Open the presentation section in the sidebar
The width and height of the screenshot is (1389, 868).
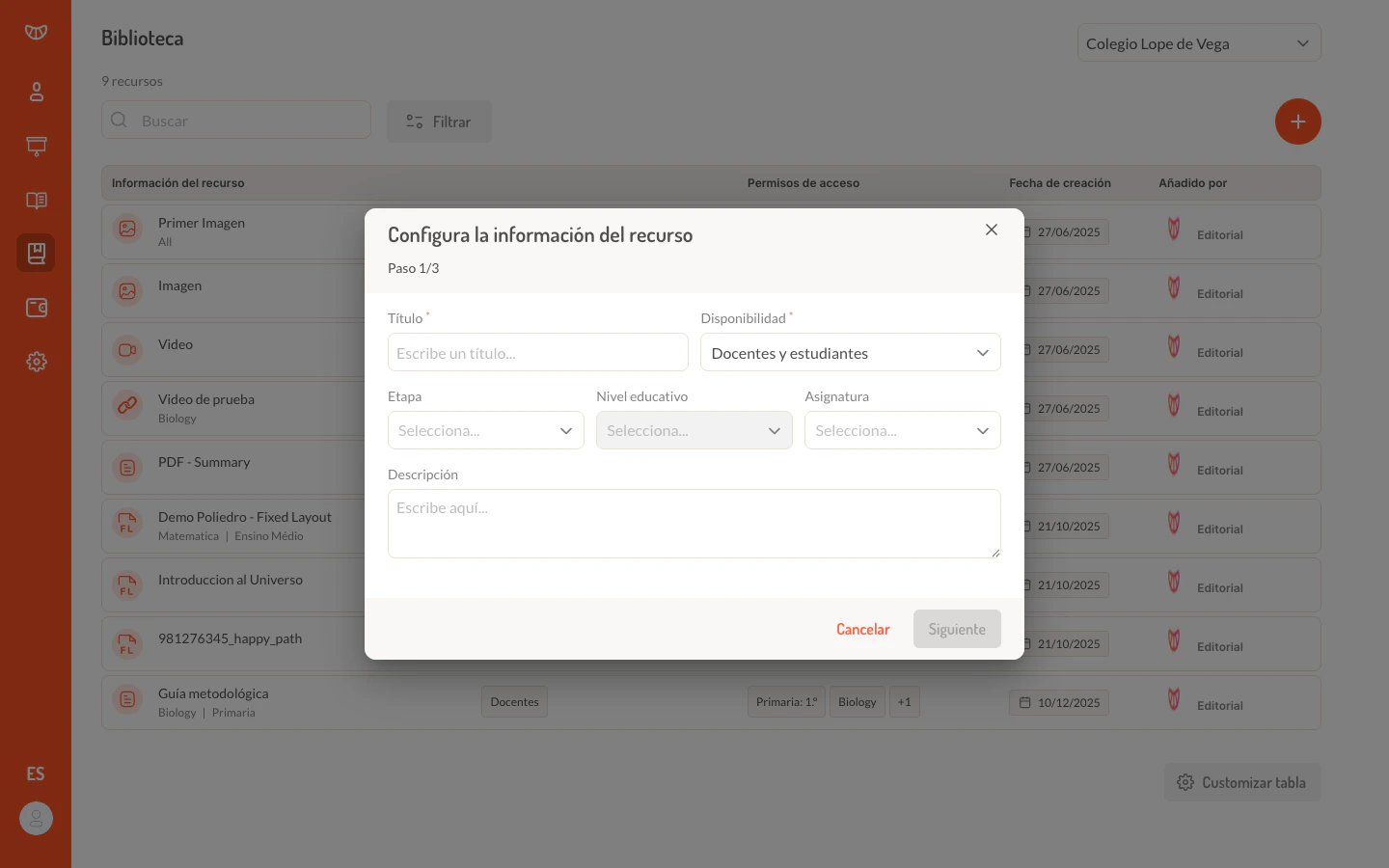tap(36, 146)
